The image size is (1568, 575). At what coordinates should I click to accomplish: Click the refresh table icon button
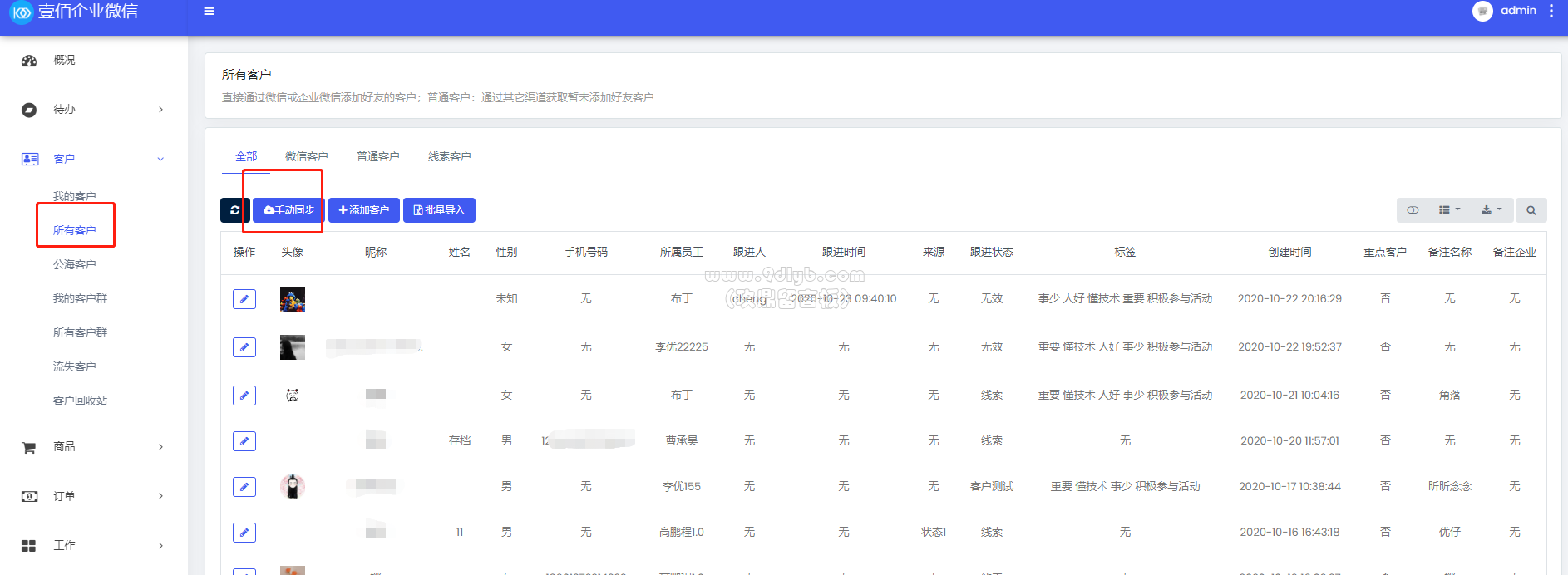(234, 210)
